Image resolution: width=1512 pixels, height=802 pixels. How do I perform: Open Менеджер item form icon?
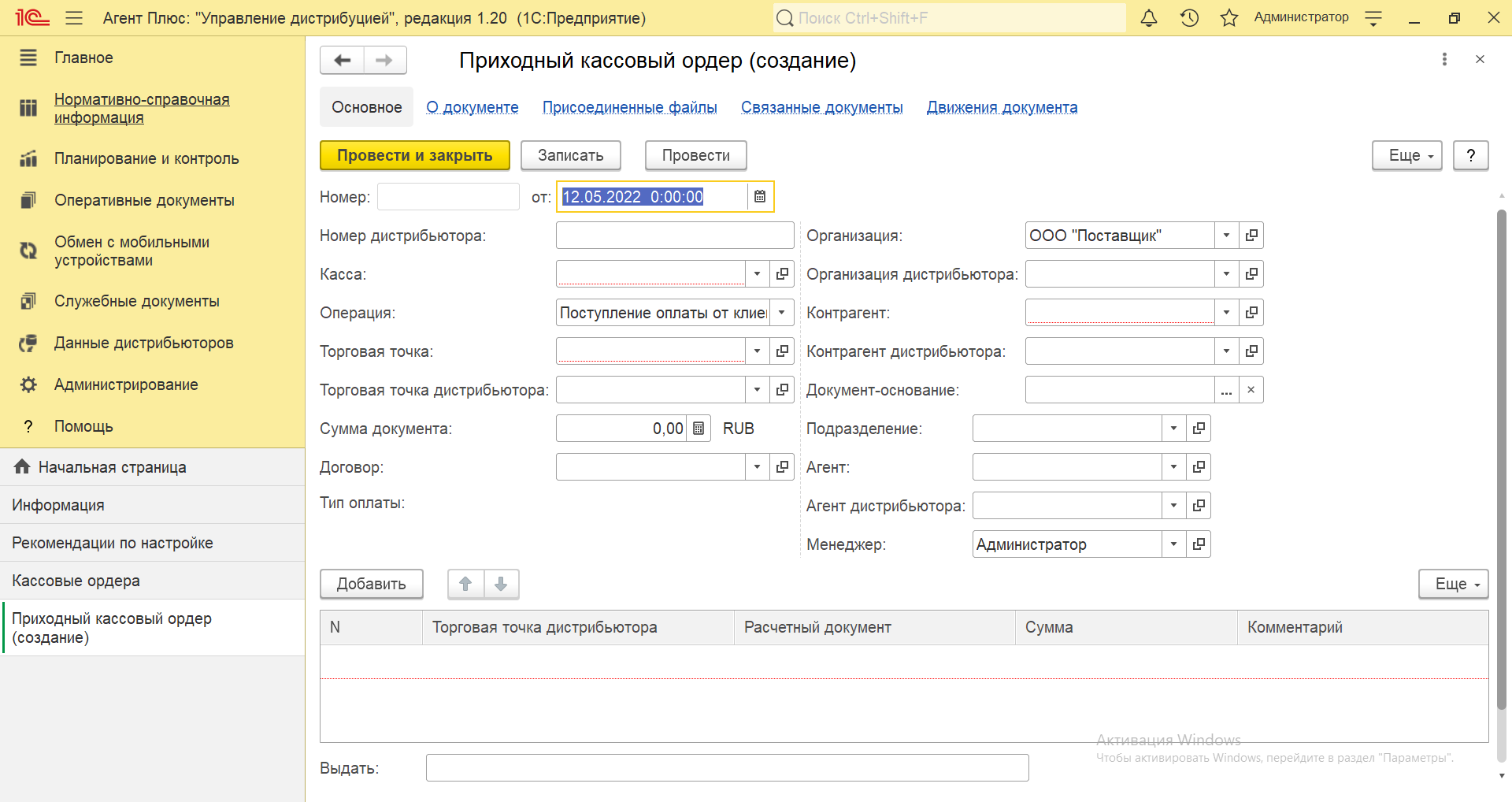[x=1199, y=544]
